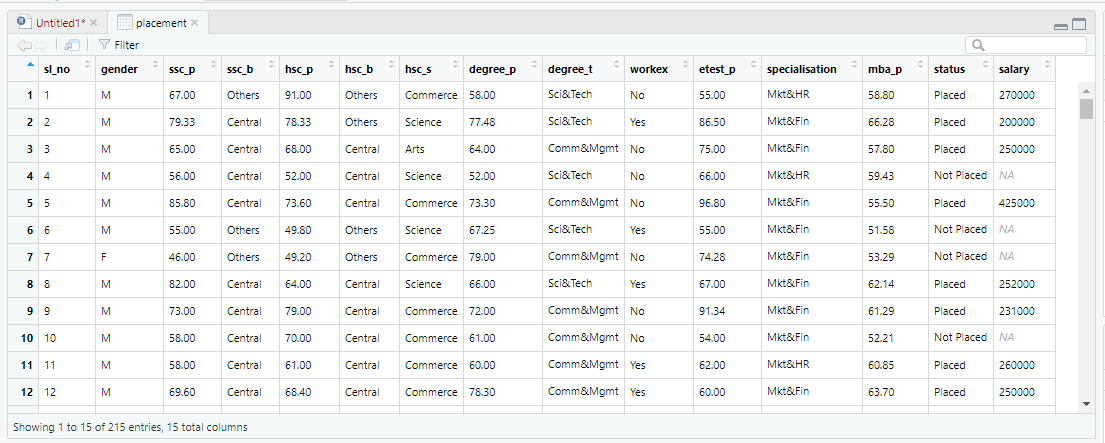Sort by the degree_t column

point(583,69)
